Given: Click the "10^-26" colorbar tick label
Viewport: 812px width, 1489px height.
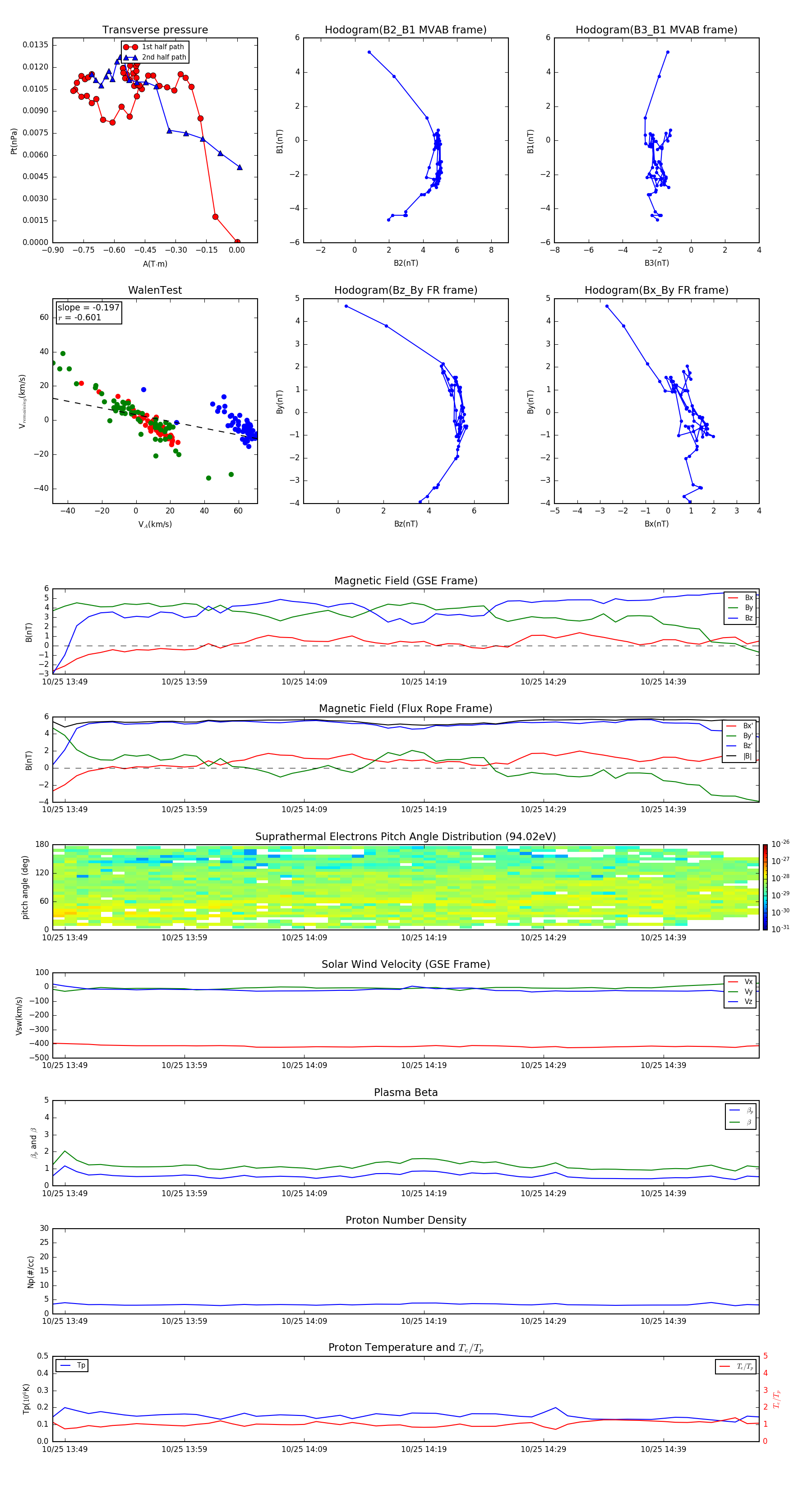Looking at the screenshot, I should coord(781,844).
